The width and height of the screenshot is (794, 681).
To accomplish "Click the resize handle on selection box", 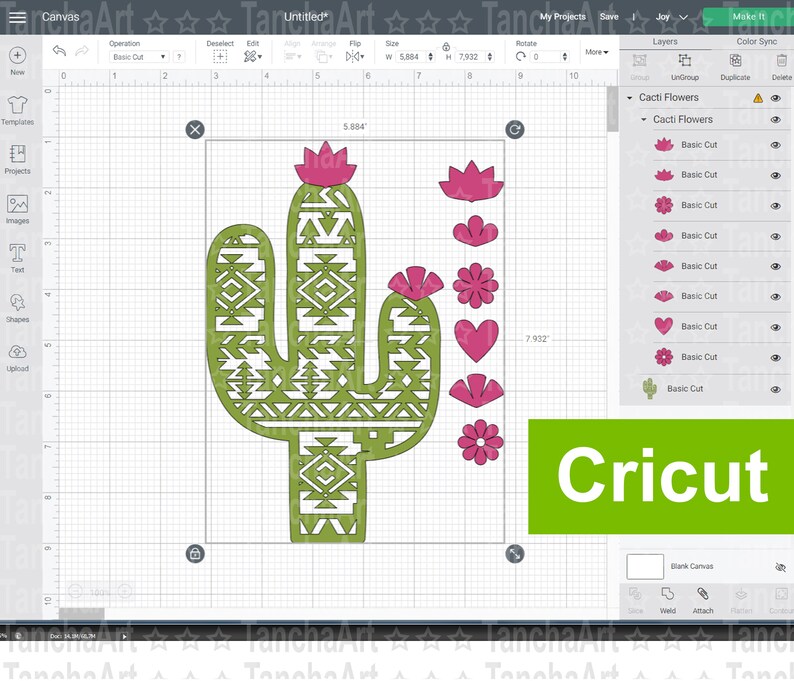I will point(514,553).
